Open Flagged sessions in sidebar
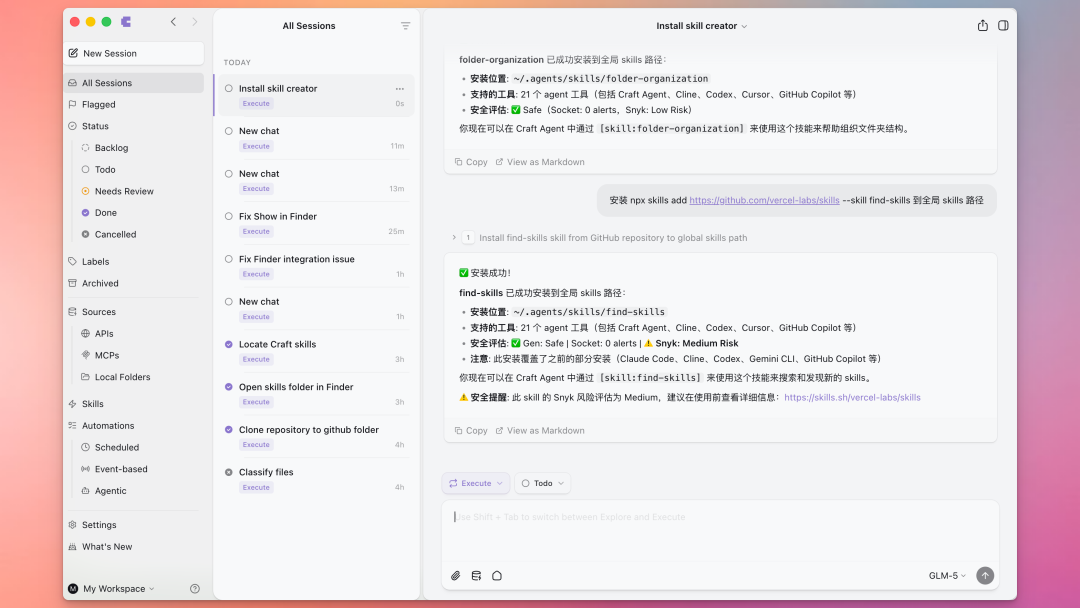The height and width of the screenshot is (608, 1080). tap(134, 105)
